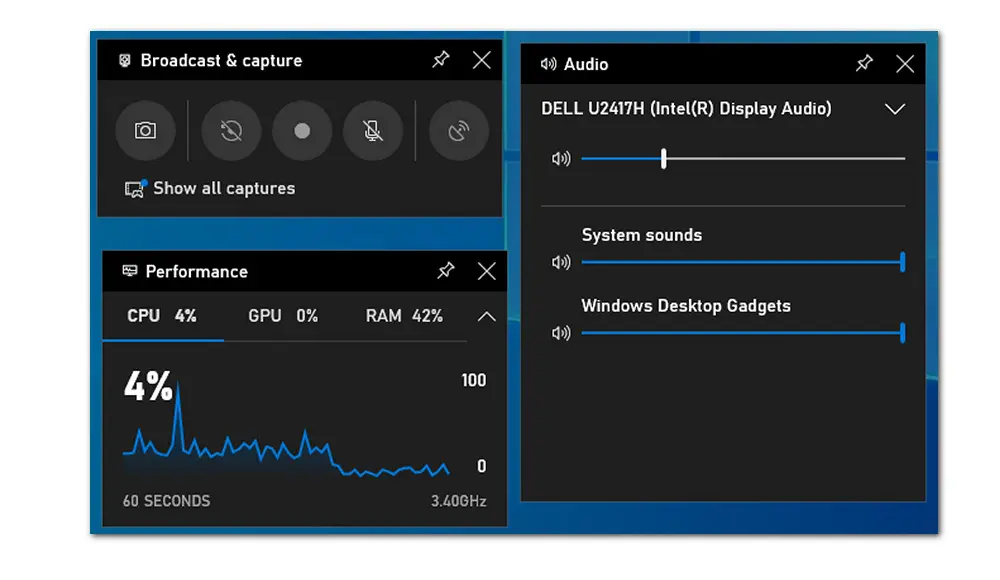The image size is (1000, 580).
Task: Close the Broadcast & capture widget
Action: pyautogui.click(x=482, y=60)
